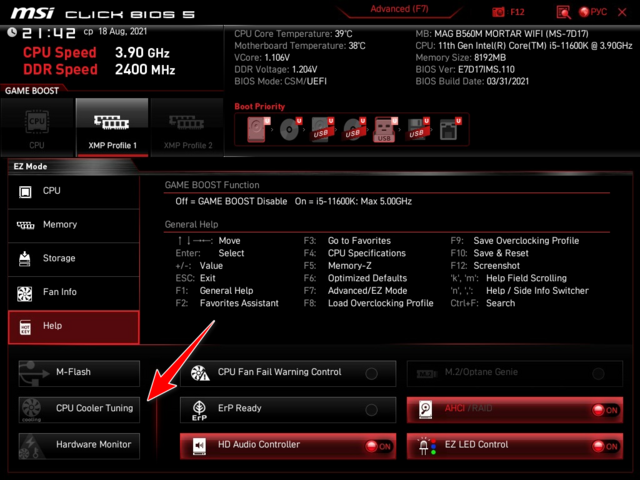Launch the M-Flash utility
Screen dimensions: 640x480
coord(79,373)
